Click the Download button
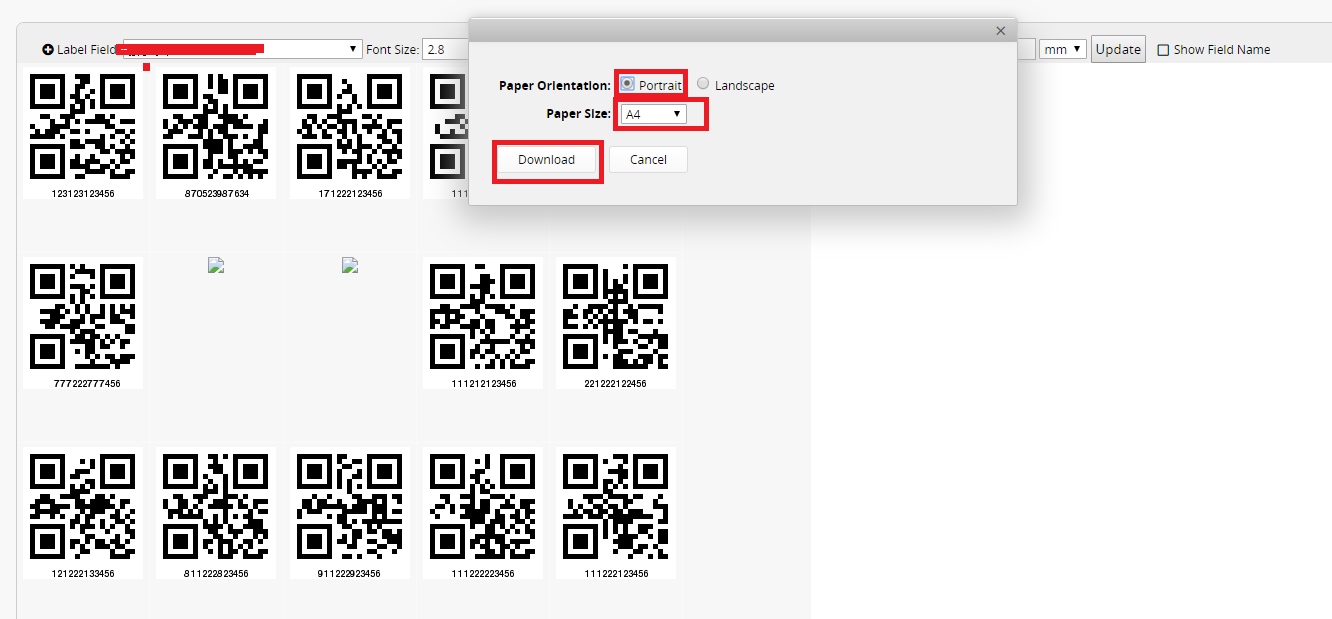This screenshot has width=1332, height=619. tap(546, 160)
